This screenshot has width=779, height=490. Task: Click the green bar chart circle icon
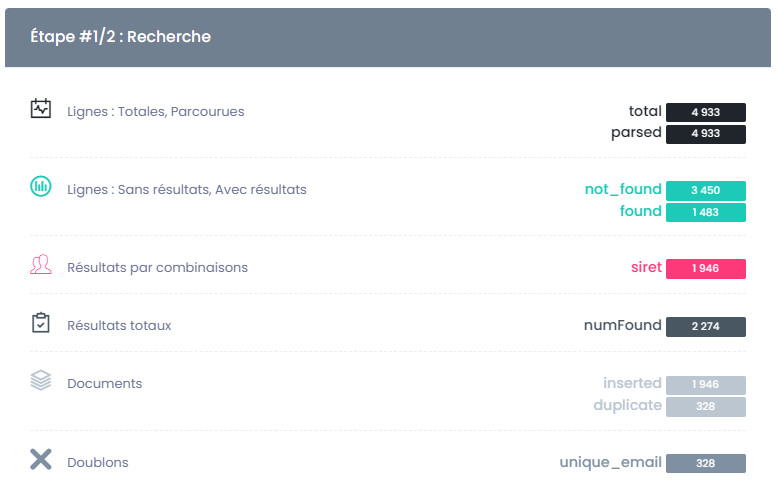click(40, 186)
